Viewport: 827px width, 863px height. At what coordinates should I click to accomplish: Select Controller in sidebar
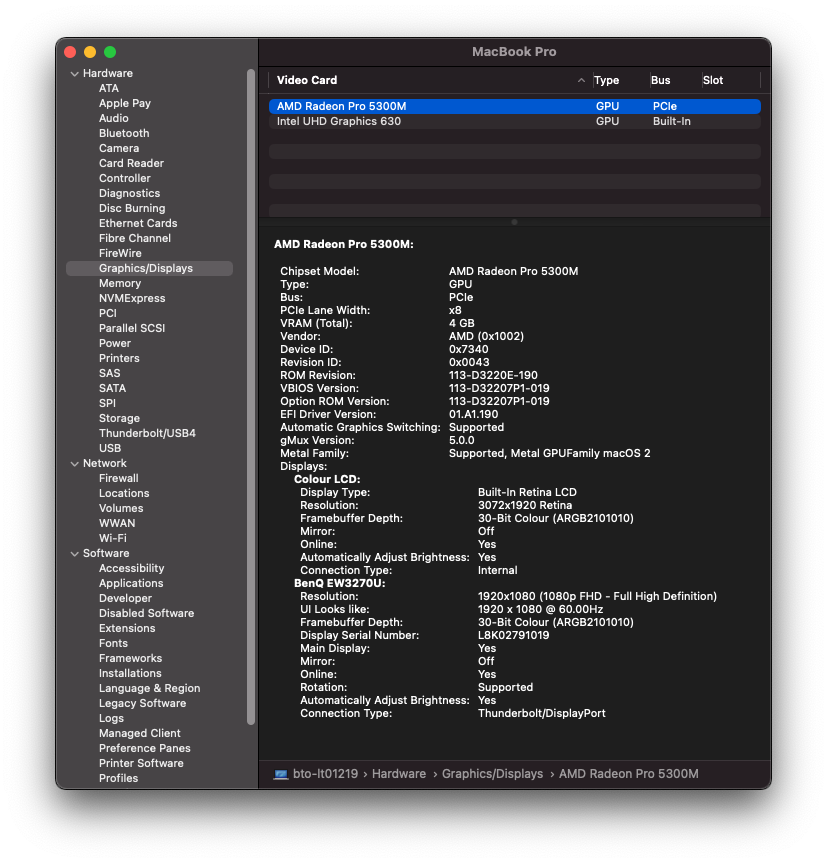click(124, 178)
